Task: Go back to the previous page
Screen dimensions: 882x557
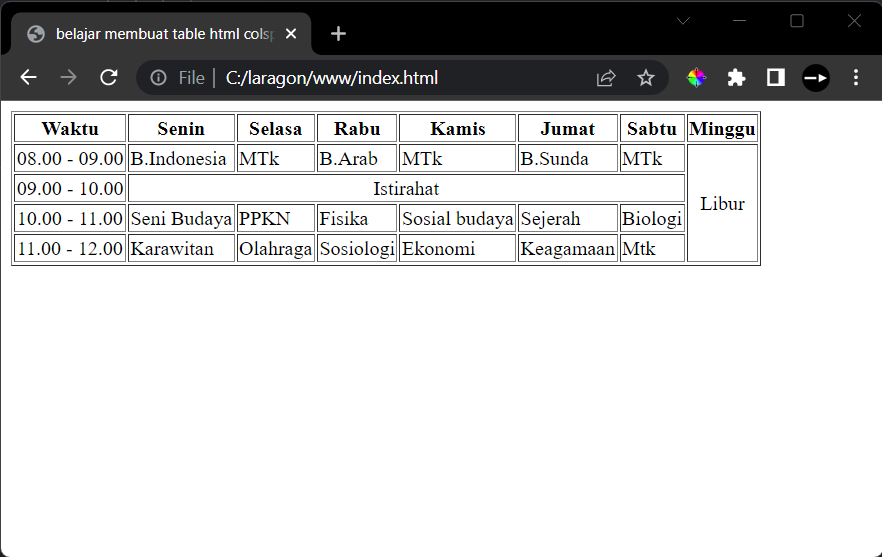Action: [28, 78]
